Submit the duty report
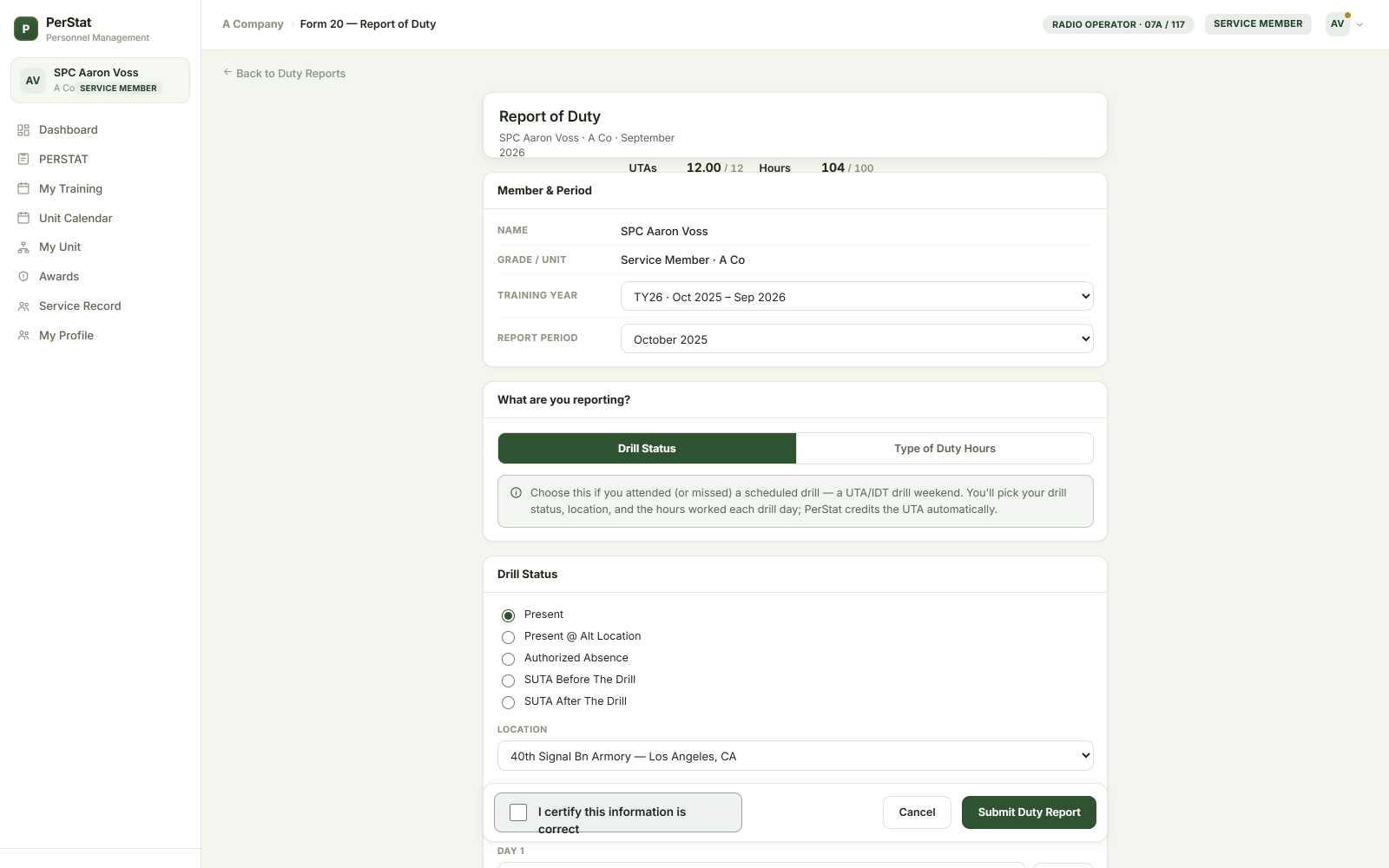Viewport: 1389px width, 868px height. click(x=1029, y=812)
